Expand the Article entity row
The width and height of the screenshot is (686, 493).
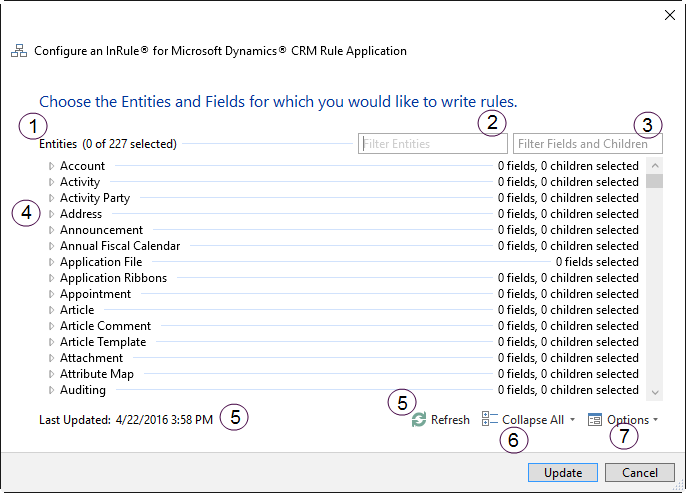coord(51,310)
